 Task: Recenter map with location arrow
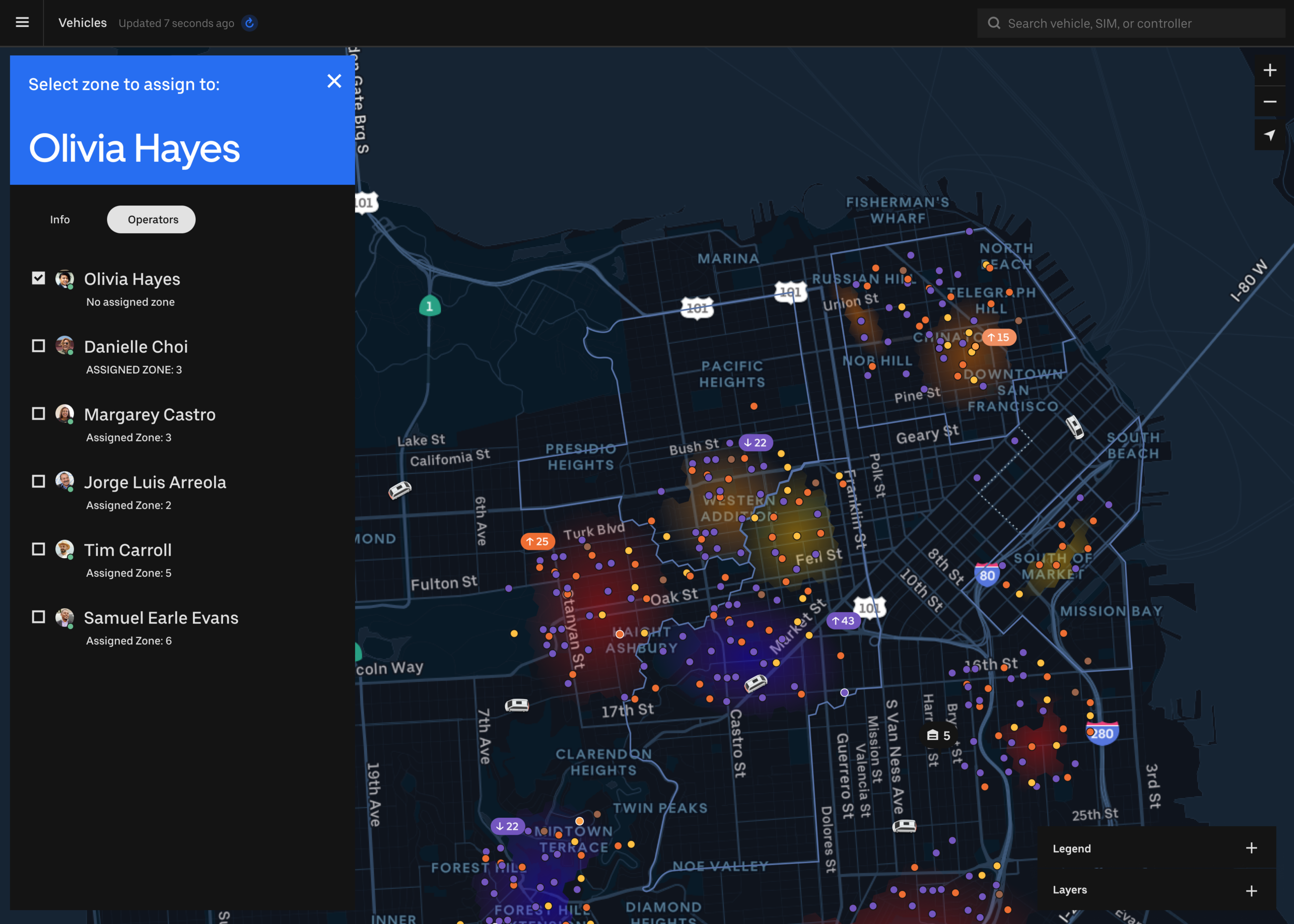click(1270, 135)
